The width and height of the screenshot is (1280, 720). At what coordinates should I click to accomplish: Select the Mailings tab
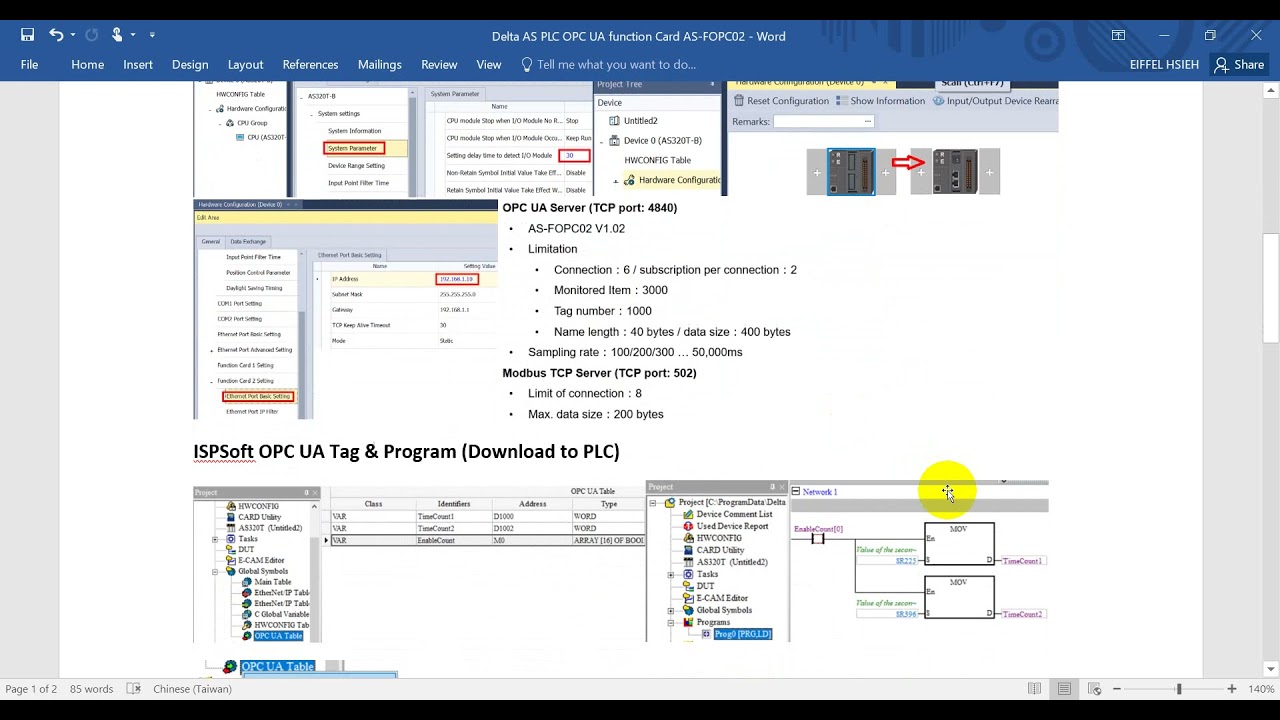click(380, 64)
